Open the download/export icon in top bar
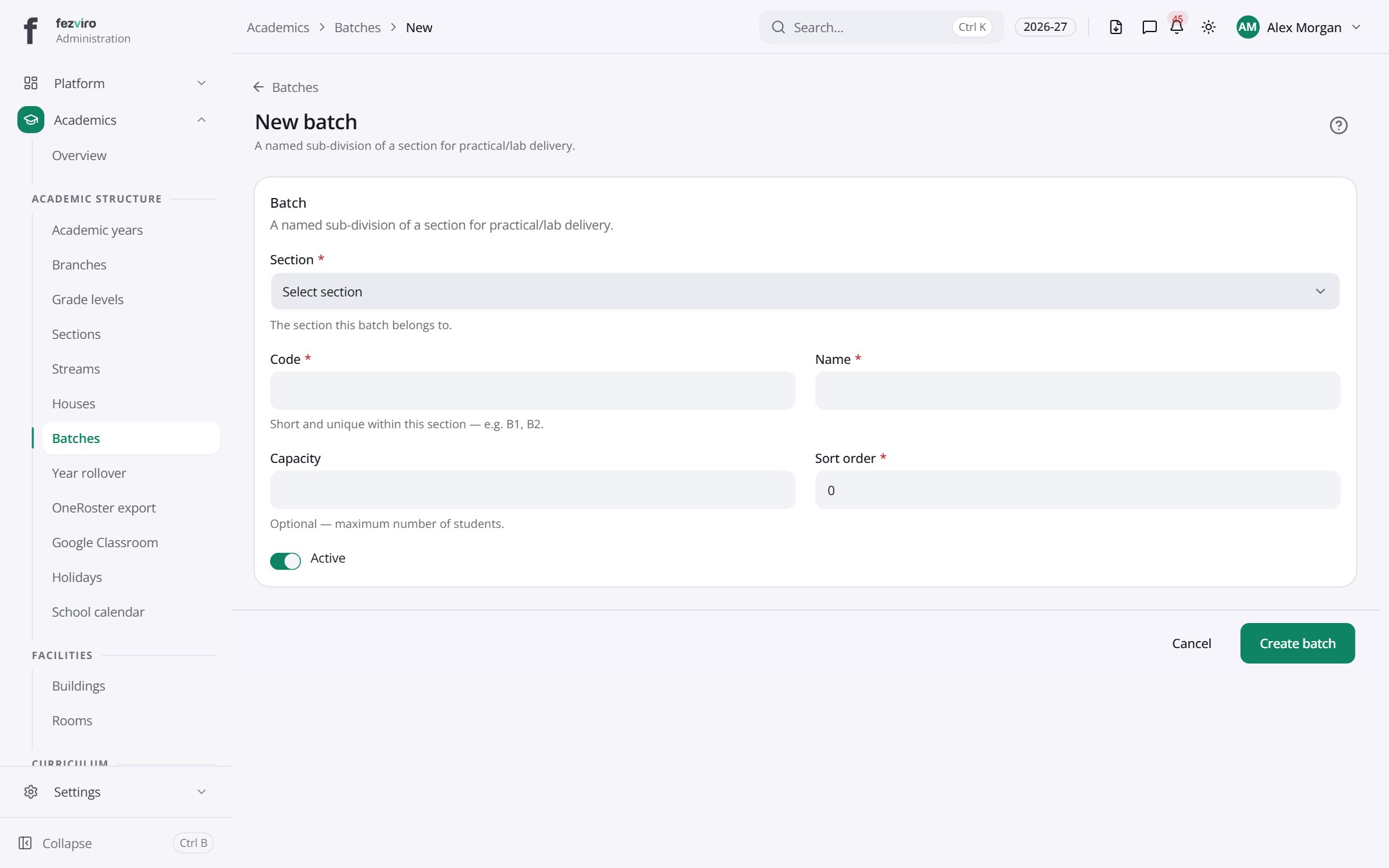 (1116, 27)
